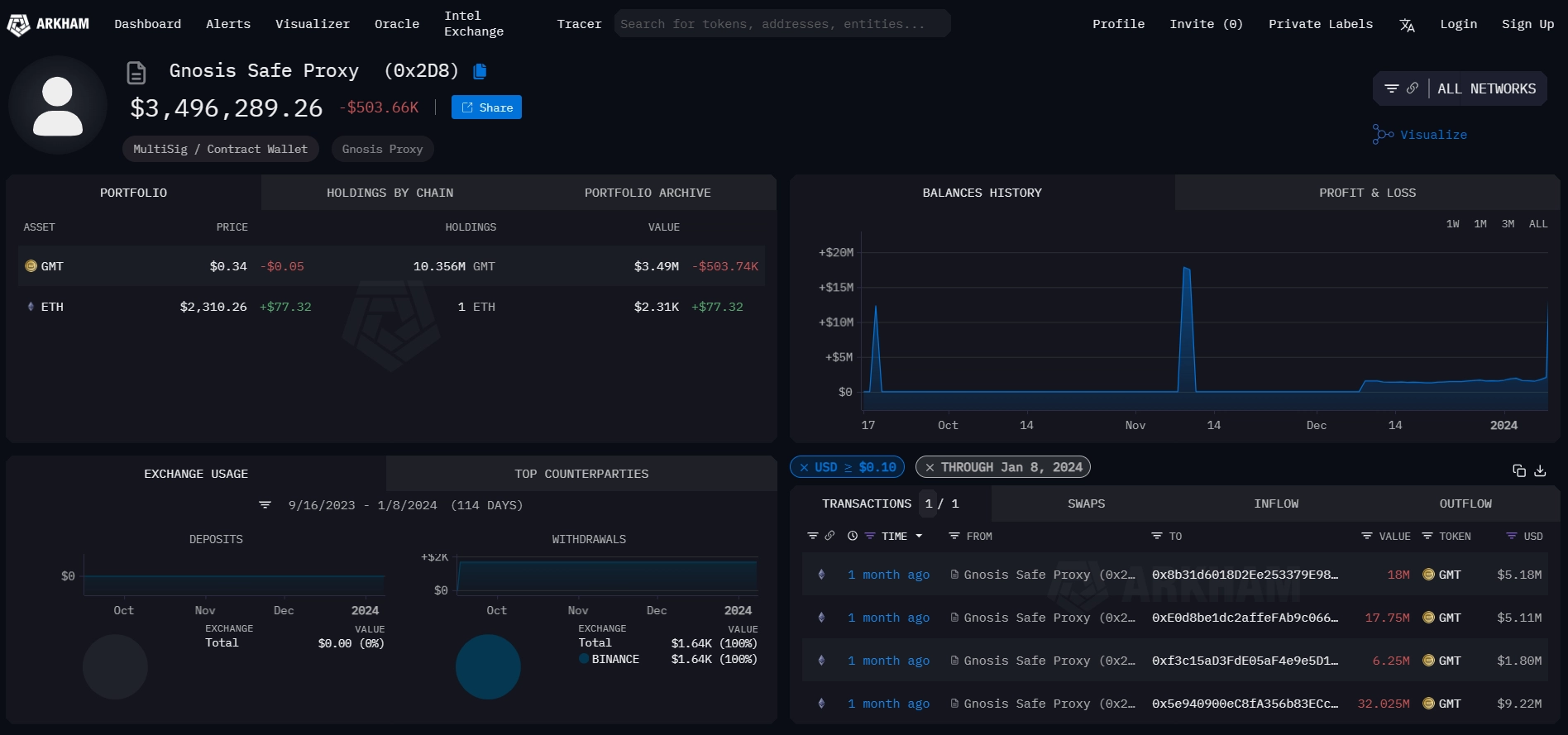
Task: Remove the USD ≥ $0.10 filter chip
Action: tap(804, 467)
